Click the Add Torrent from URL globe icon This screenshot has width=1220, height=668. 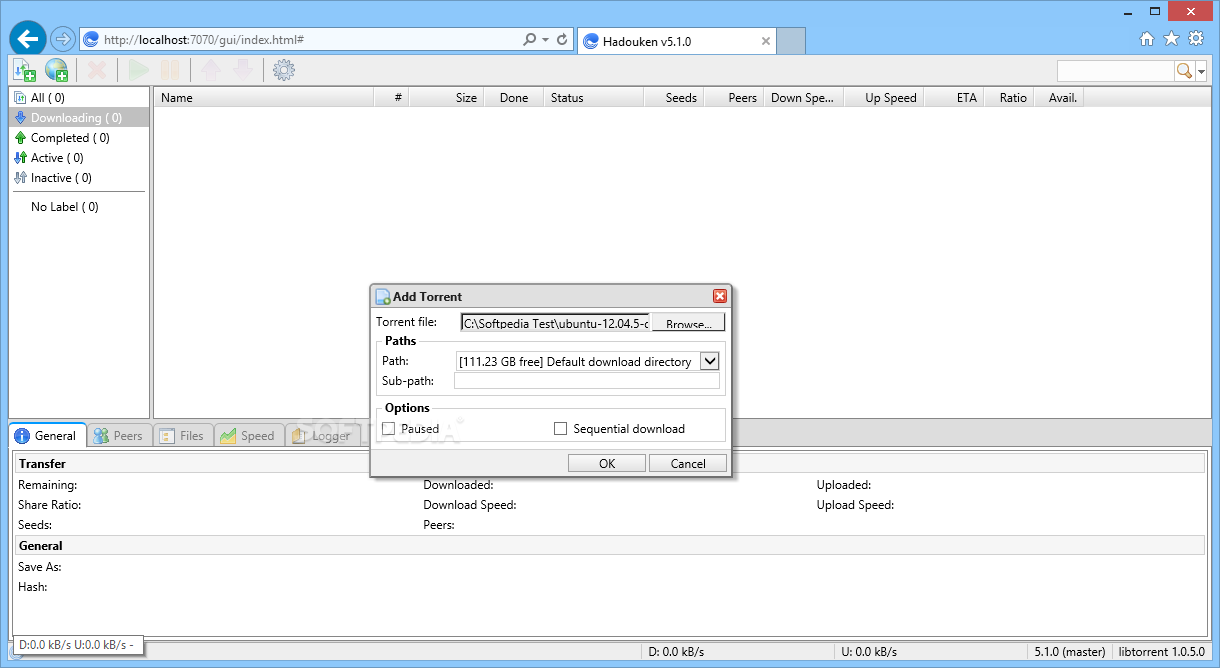[x=56, y=70]
